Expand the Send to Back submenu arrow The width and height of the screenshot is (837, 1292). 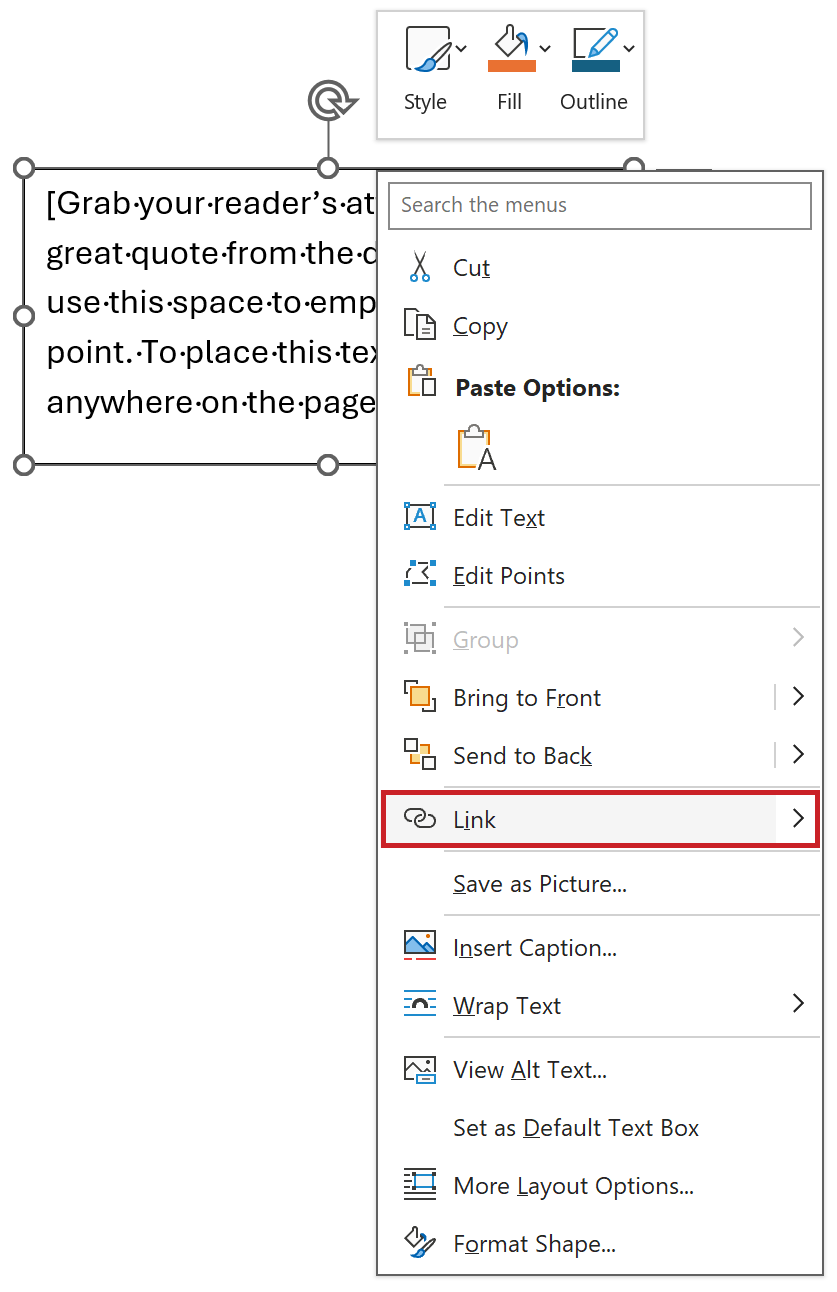pos(798,755)
